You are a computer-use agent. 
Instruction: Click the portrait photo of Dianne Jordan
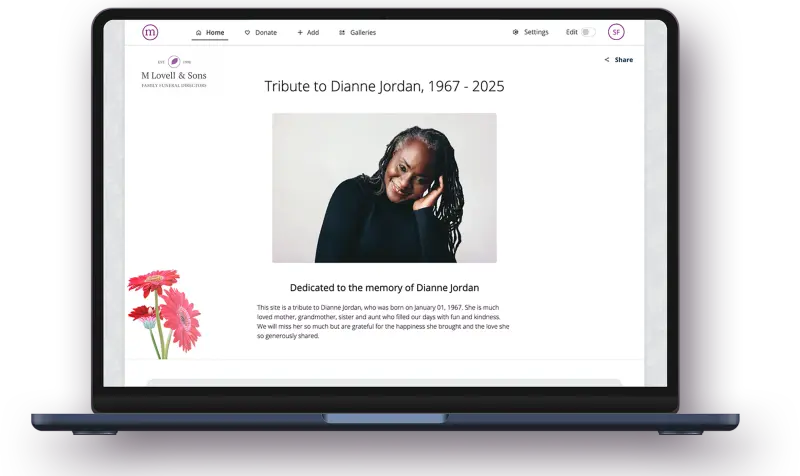click(384, 187)
